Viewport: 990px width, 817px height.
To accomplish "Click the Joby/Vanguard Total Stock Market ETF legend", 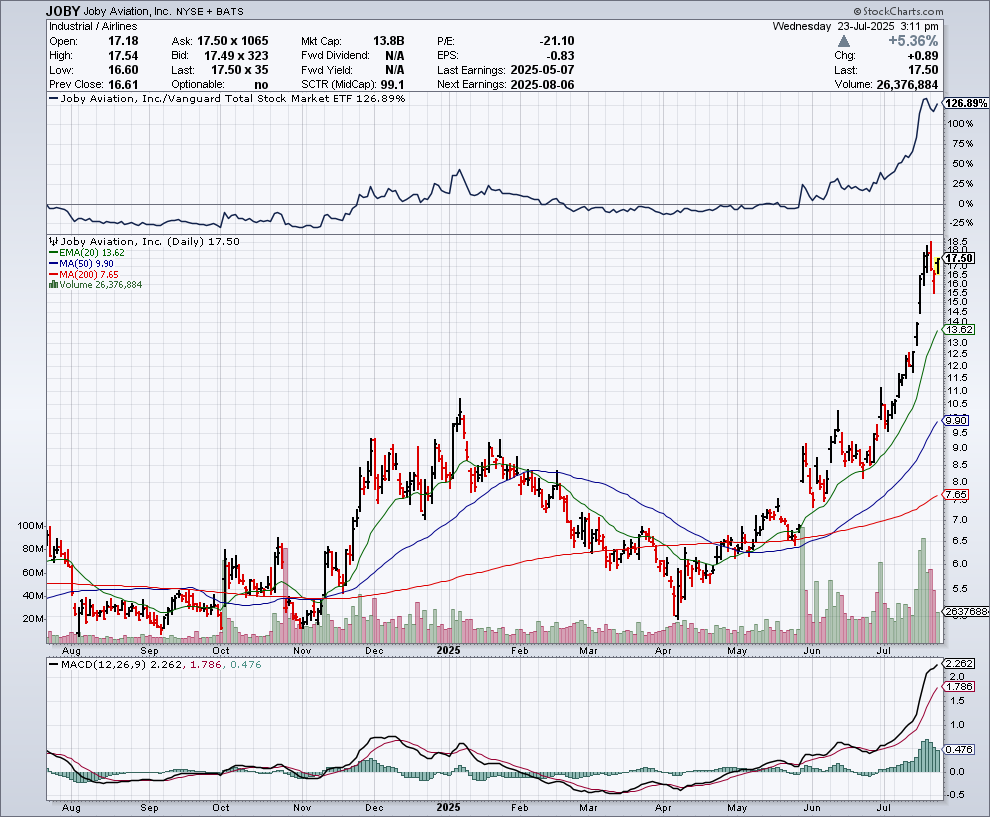I will tap(227, 98).
